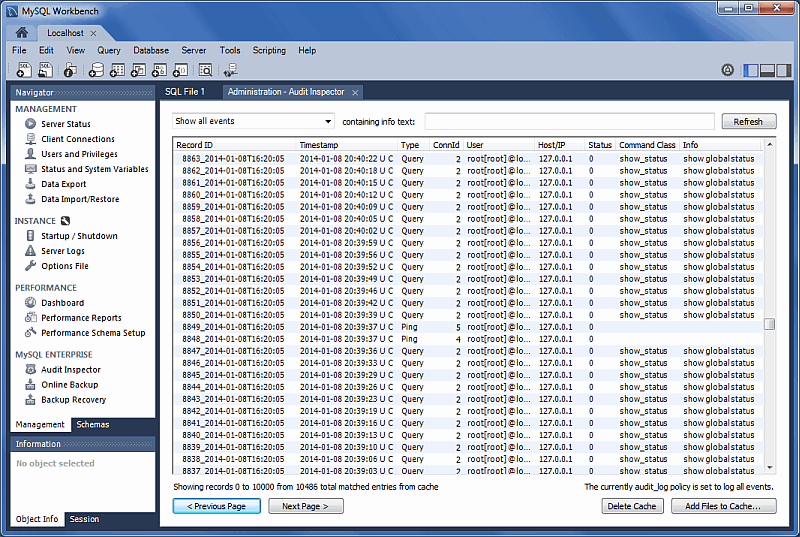This screenshot has width=800, height=537.
Task: Click the containing info text field
Action: pyautogui.click(x=569, y=121)
